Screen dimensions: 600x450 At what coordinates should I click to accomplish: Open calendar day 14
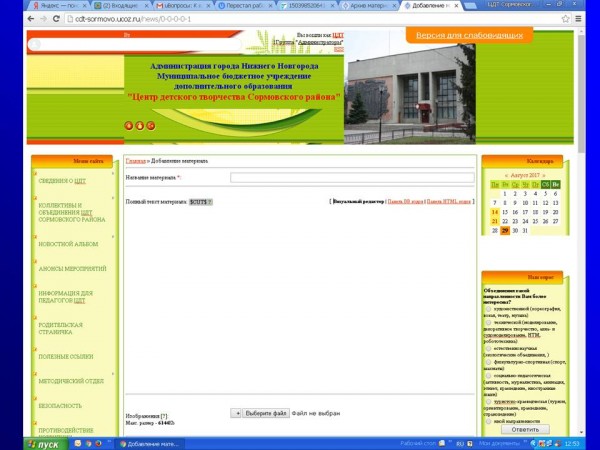click(495, 212)
